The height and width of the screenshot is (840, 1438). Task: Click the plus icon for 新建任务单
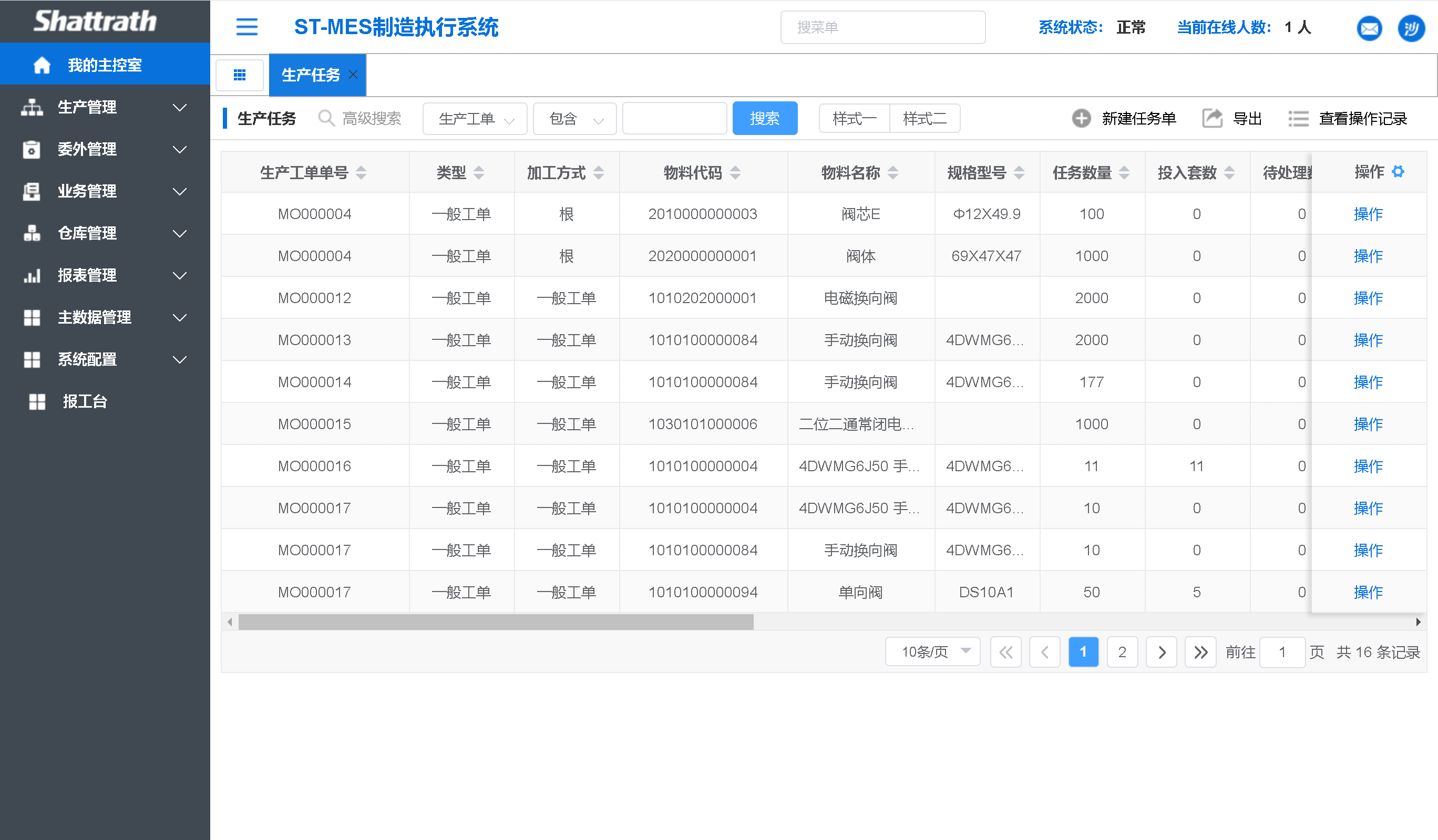tap(1081, 118)
